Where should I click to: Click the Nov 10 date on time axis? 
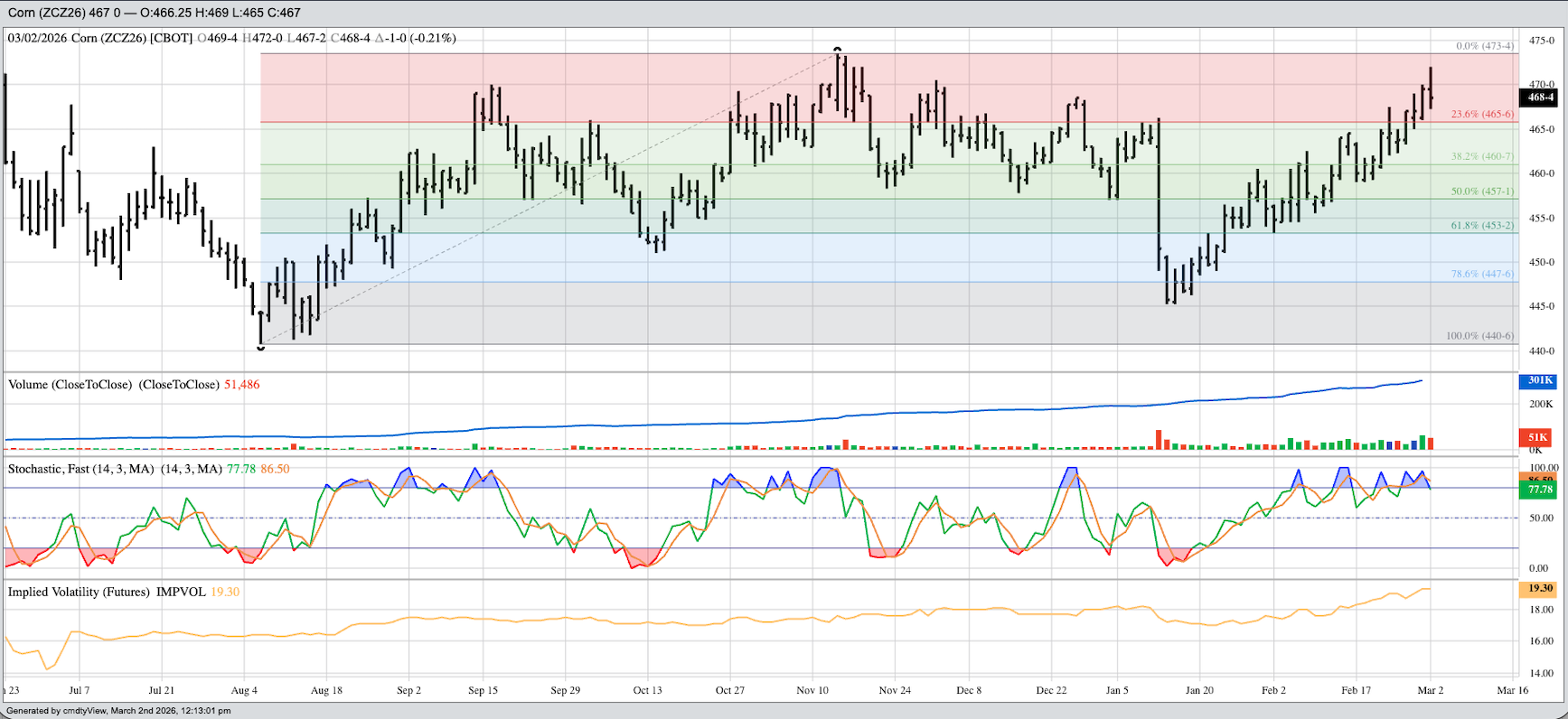(812, 690)
